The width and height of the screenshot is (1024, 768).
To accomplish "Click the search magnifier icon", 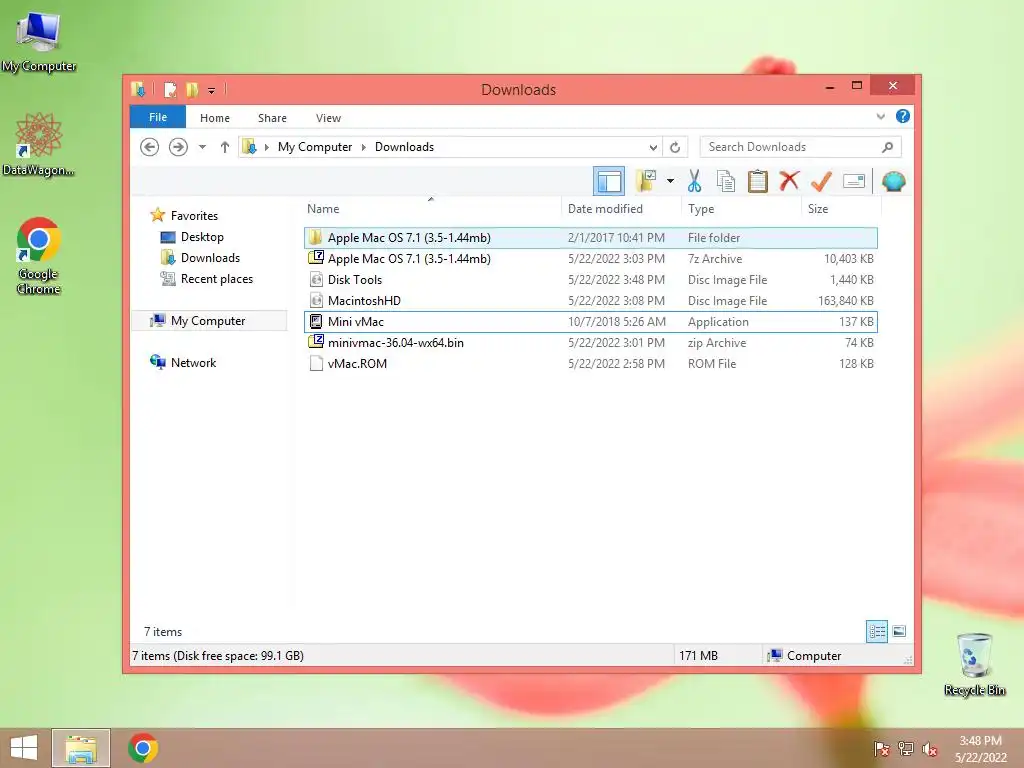I will coord(888,147).
